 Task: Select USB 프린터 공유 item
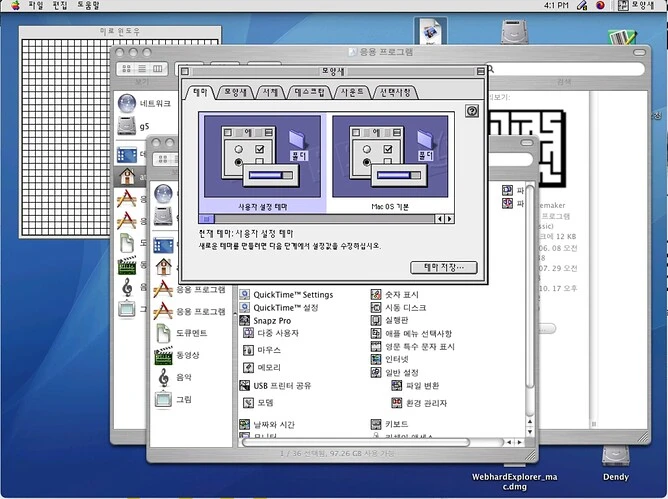click(x=283, y=385)
